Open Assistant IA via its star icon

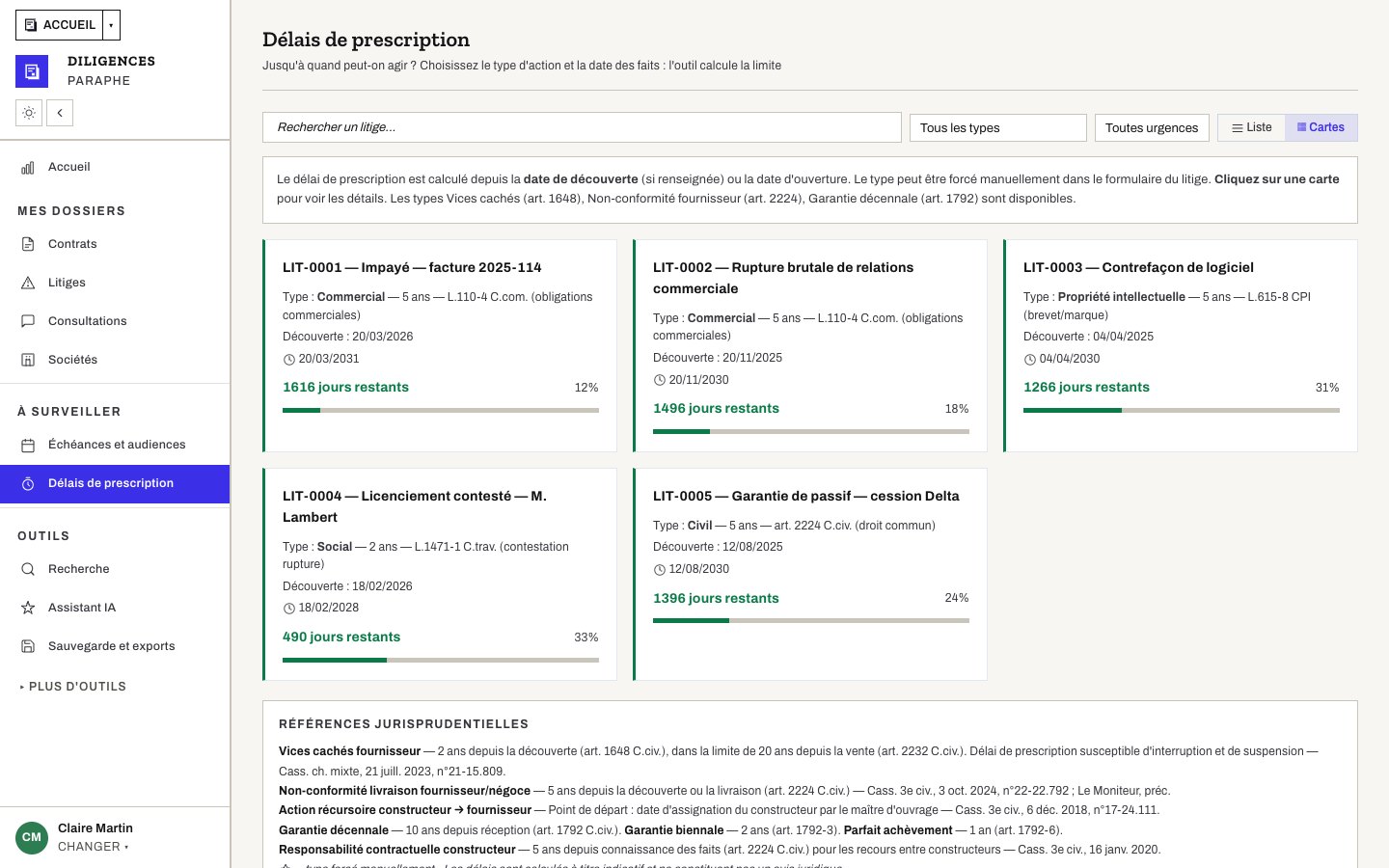[x=28, y=608]
